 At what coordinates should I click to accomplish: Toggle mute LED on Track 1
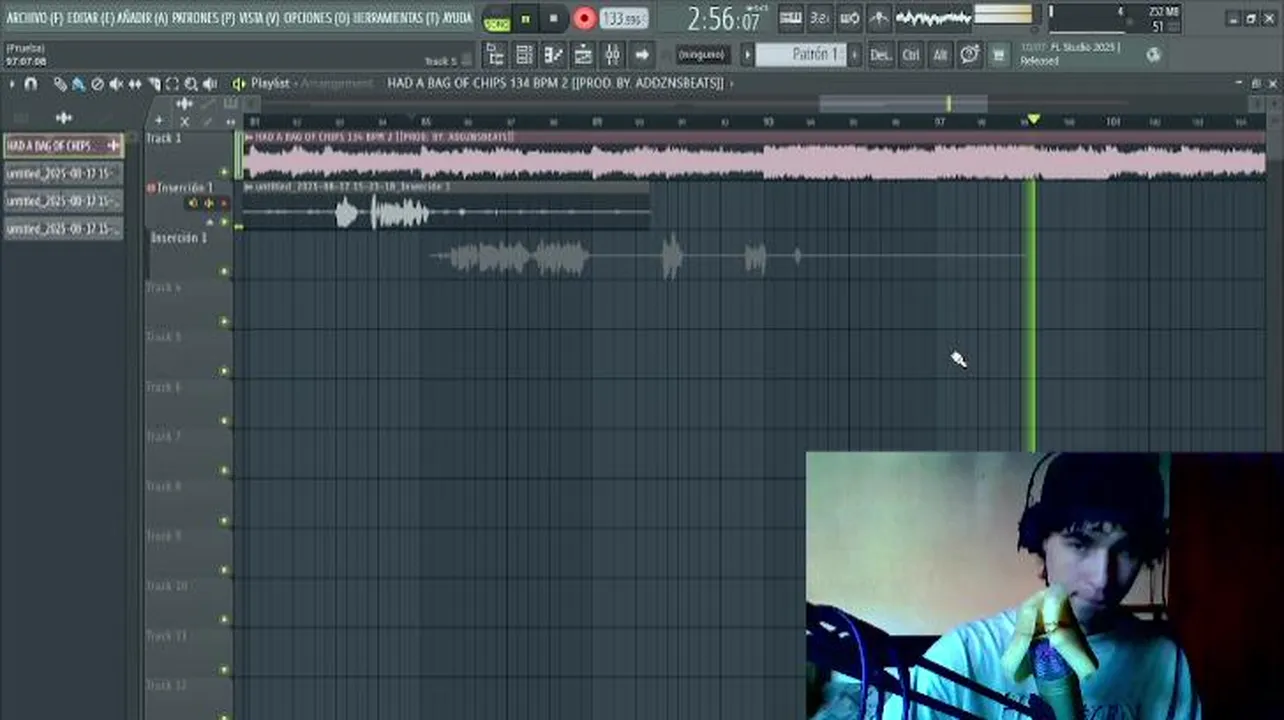pos(224,172)
